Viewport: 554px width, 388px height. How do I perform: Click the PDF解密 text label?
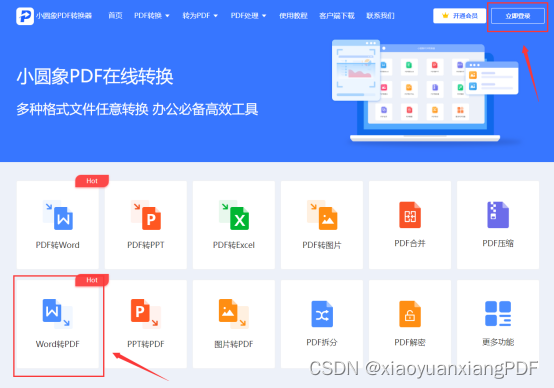click(x=410, y=342)
